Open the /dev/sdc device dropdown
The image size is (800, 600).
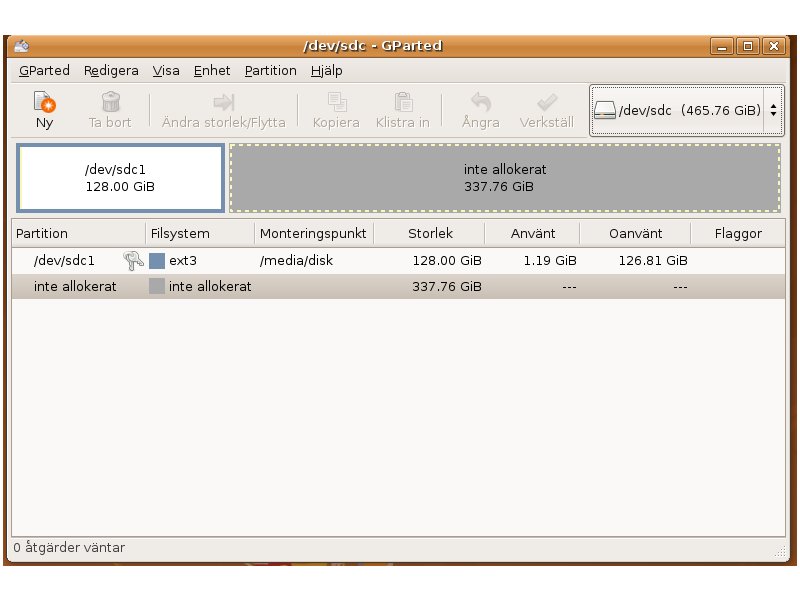(x=687, y=110)
